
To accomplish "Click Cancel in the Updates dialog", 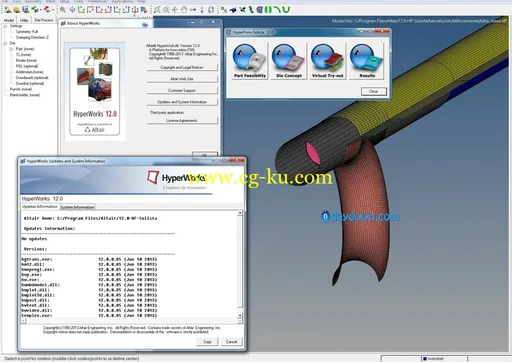I will point(231,342).
